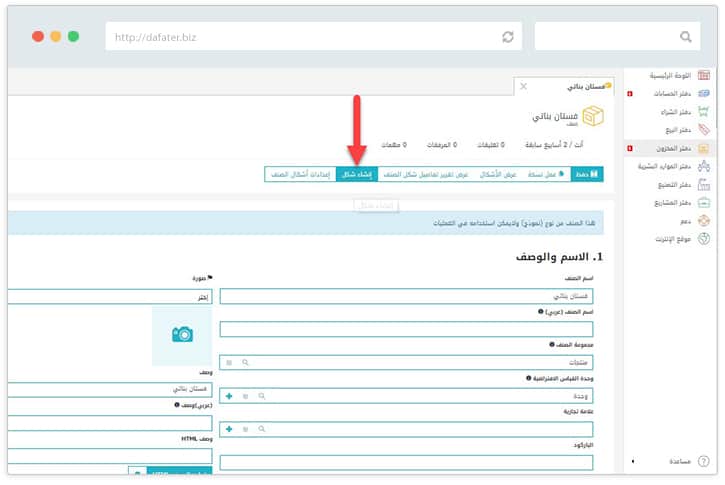Open the Sales tag icon in sidebar
Viewport: 725px width, 485px height.
[x=704, y=129]
